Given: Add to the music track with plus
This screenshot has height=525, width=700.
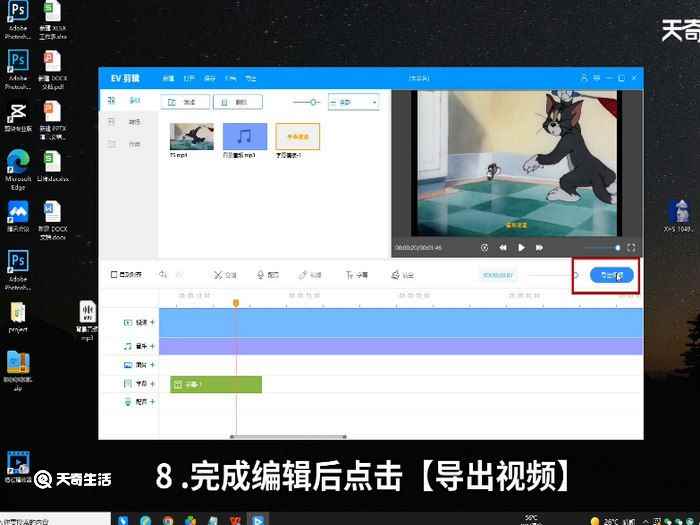Looking at the screenshot, I should (x=152, y=346).
